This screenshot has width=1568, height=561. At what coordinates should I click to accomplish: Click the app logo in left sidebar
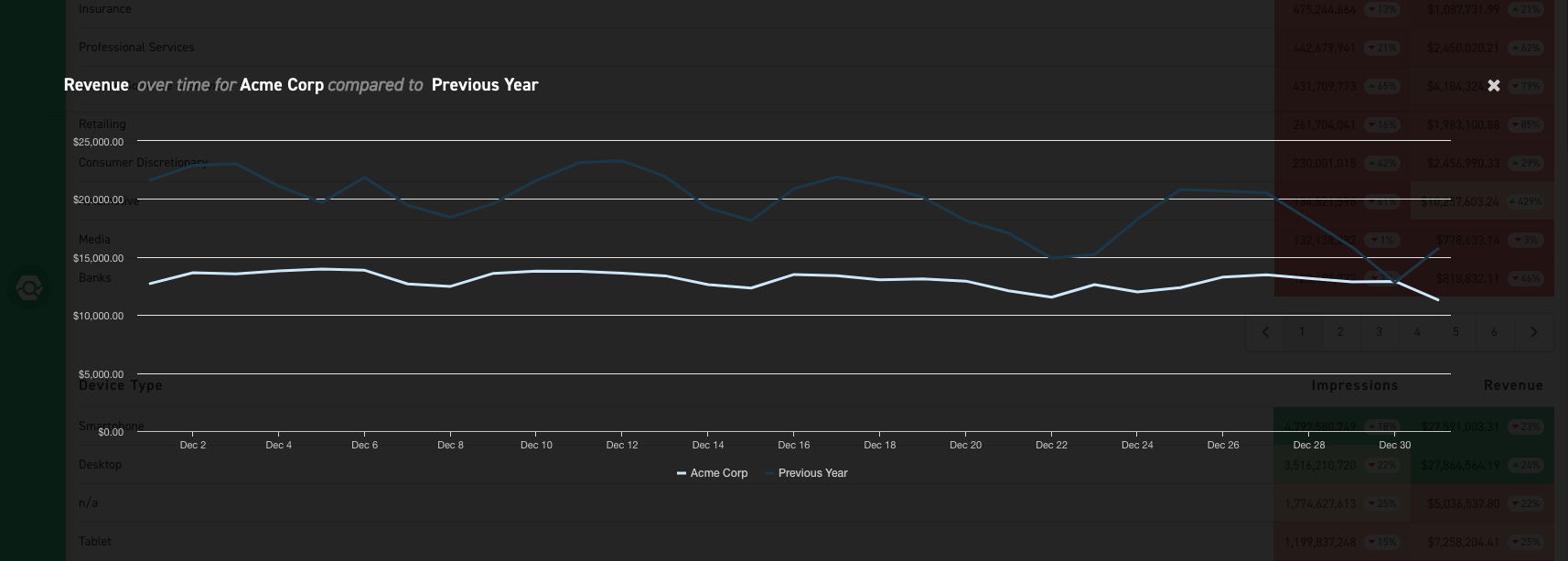[29, 288]
